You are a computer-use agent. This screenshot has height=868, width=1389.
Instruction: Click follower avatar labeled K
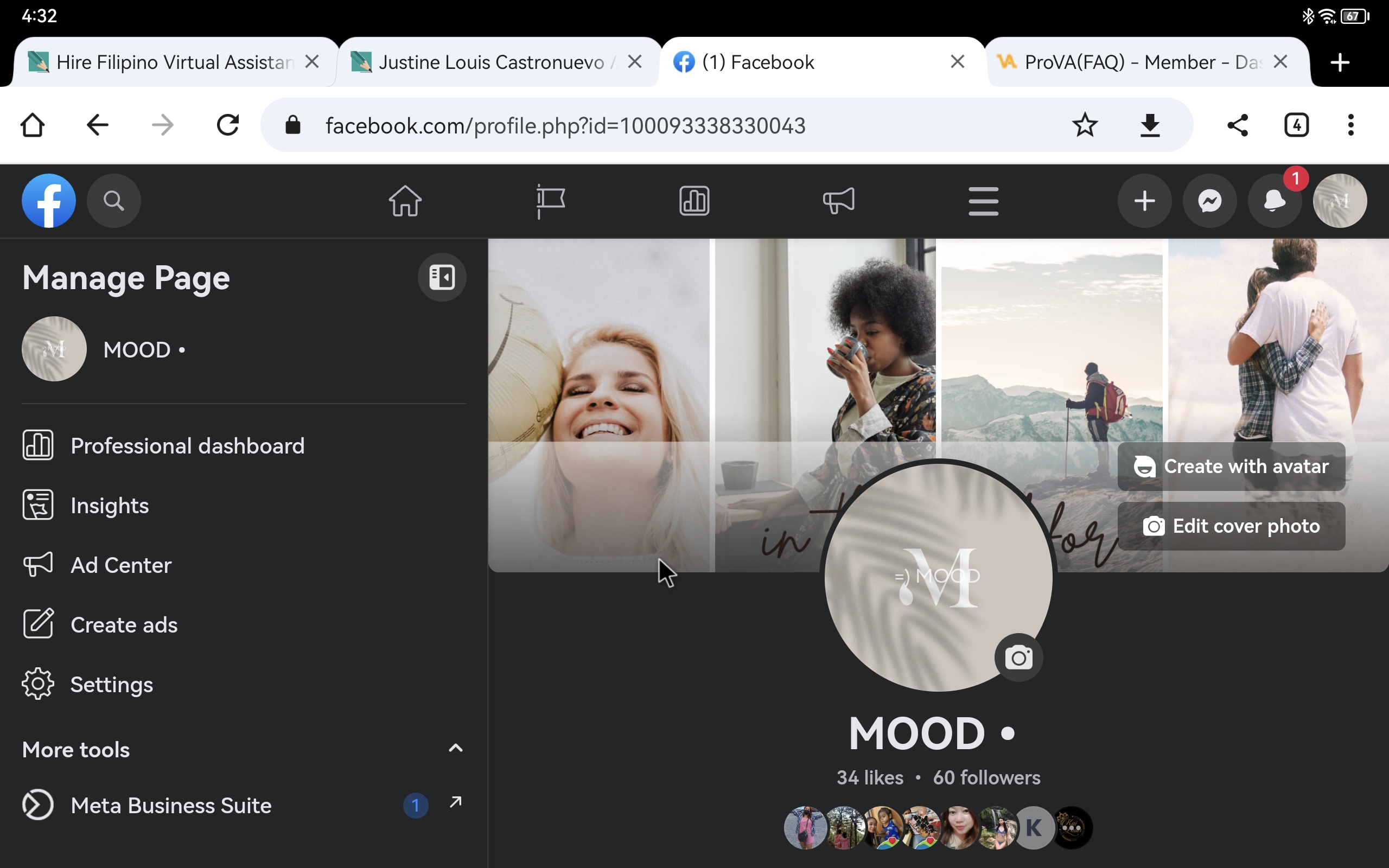pos(1033,827)
